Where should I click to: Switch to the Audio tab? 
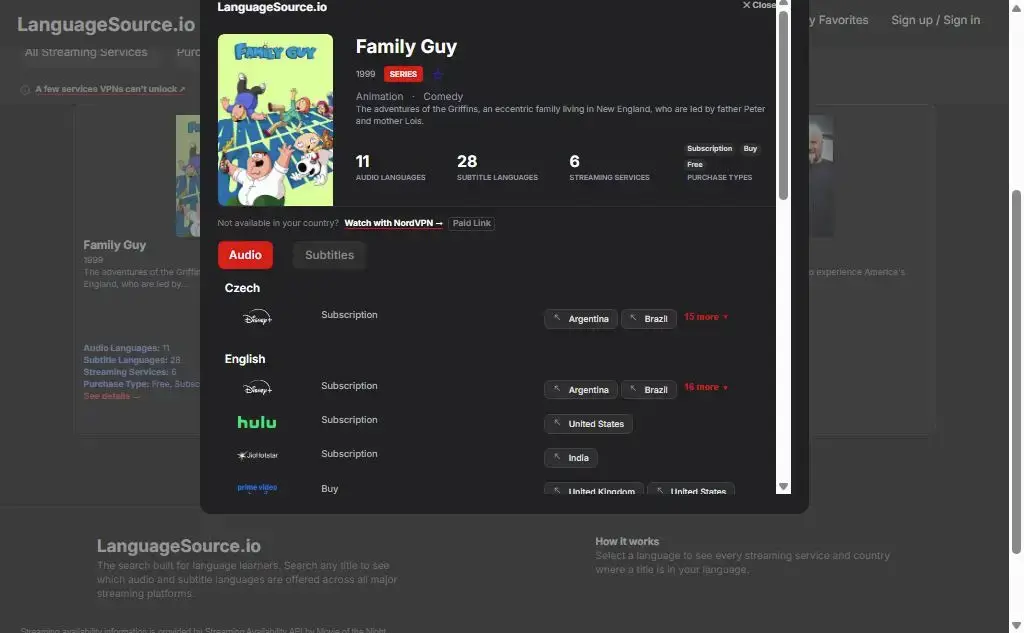(x=245, y=255)
